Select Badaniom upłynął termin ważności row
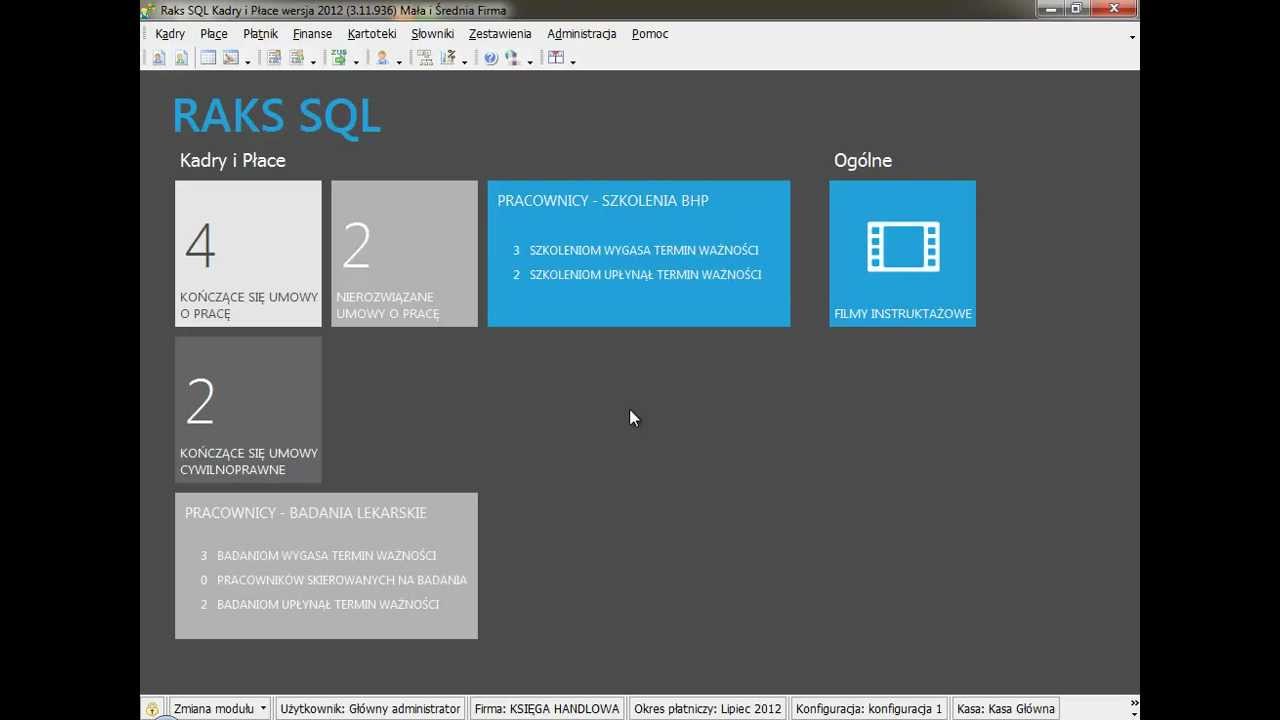This screenshot has width=1280, height=720. pyautogui.click(x=319, y=604)
